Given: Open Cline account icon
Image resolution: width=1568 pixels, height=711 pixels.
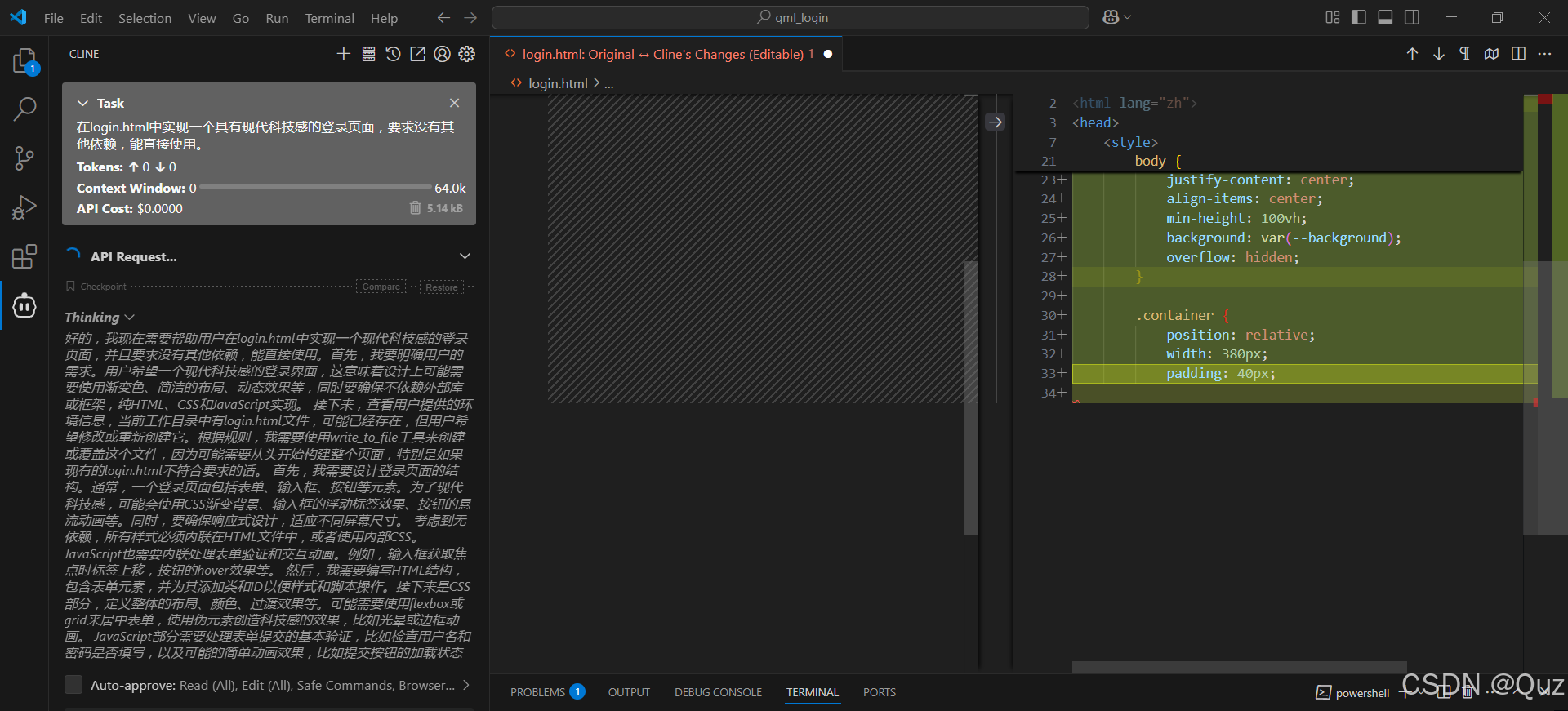Looking at the screenshot, I should tap(443, 54).
